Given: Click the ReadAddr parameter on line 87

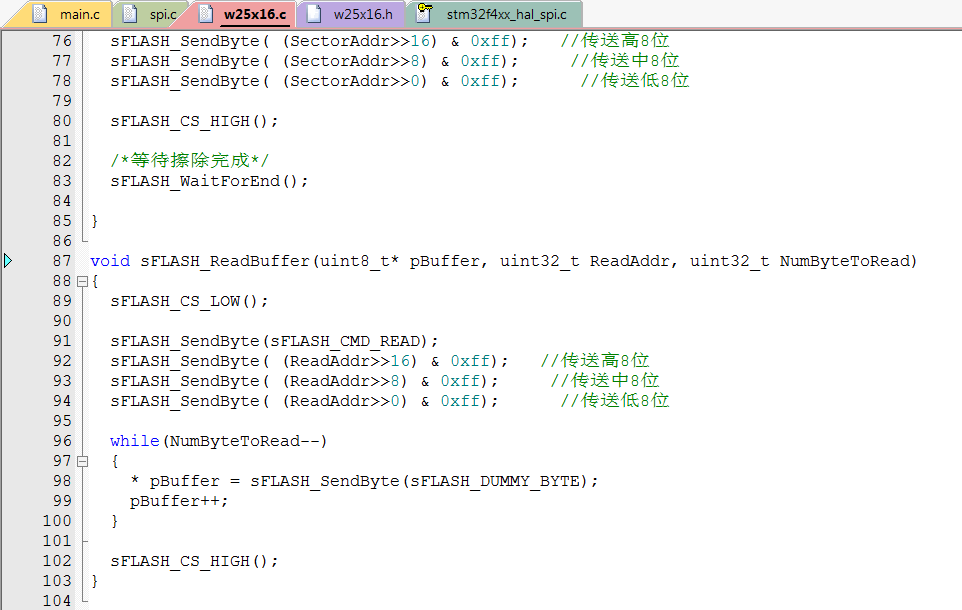Looking at the screenshot, I should (x=629, y=261).
